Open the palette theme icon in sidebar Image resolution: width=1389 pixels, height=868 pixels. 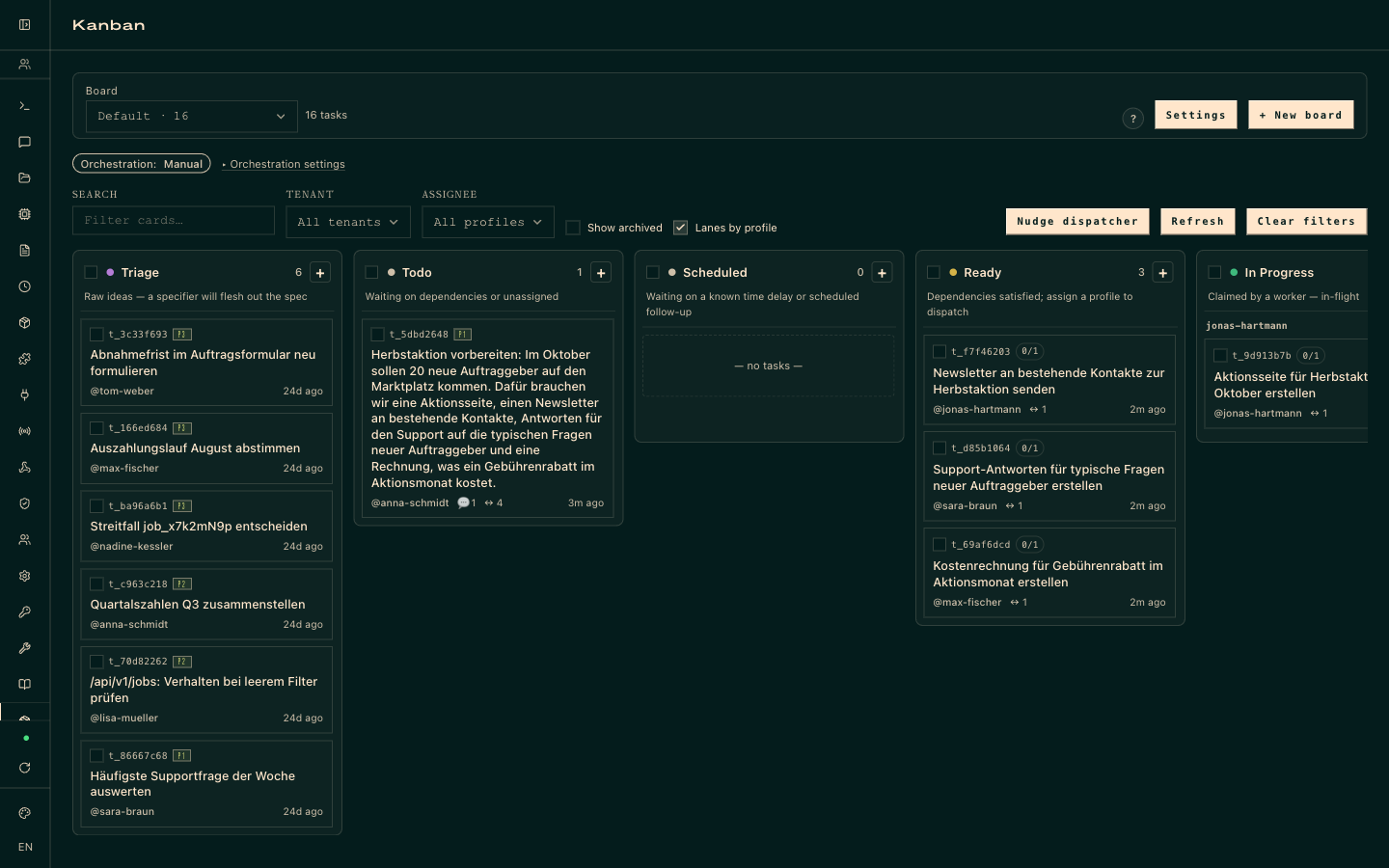click(x=25, y=813)
